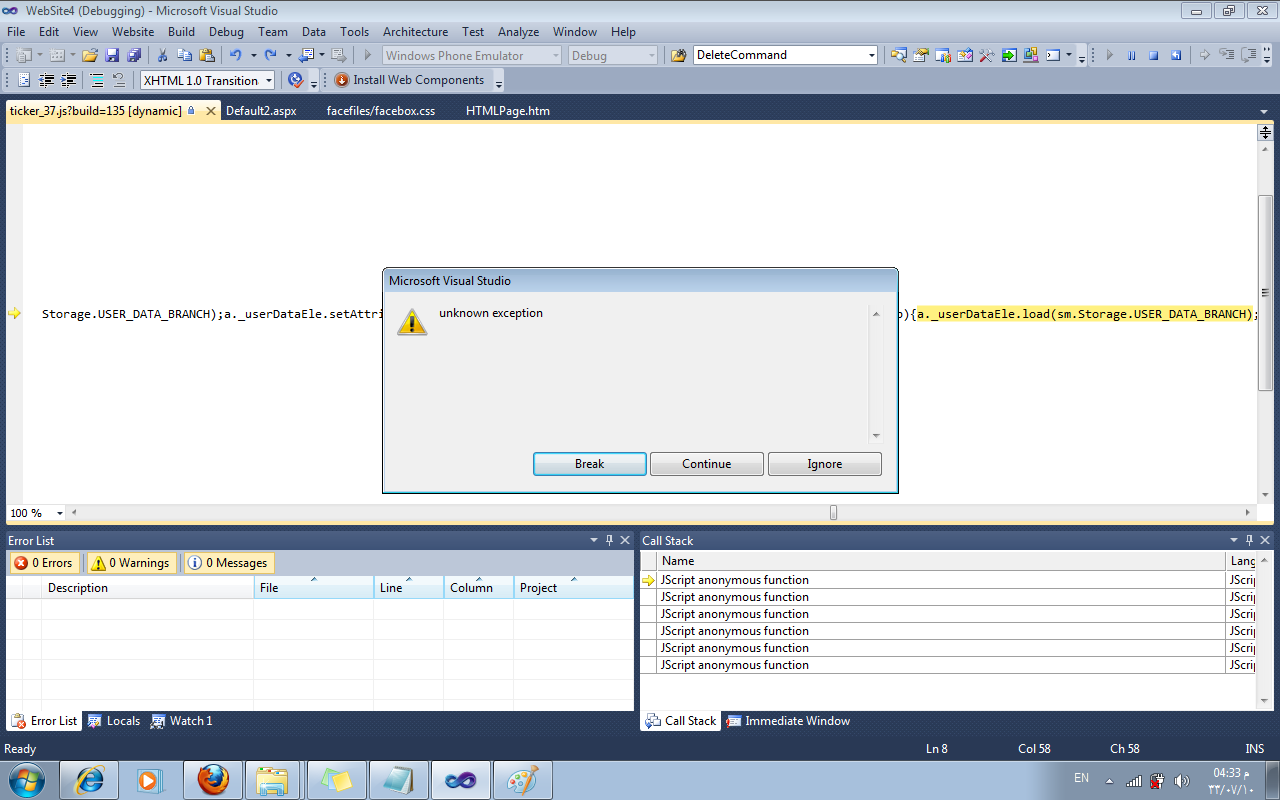Click the Description column header in Error List
Viewport: 1280px width, 800px height.
147,588
